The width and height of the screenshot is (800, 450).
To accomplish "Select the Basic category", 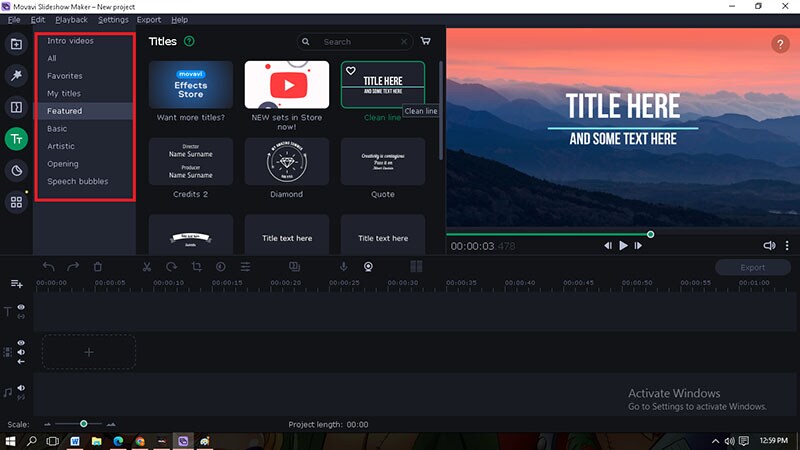I will pos(57,129).
